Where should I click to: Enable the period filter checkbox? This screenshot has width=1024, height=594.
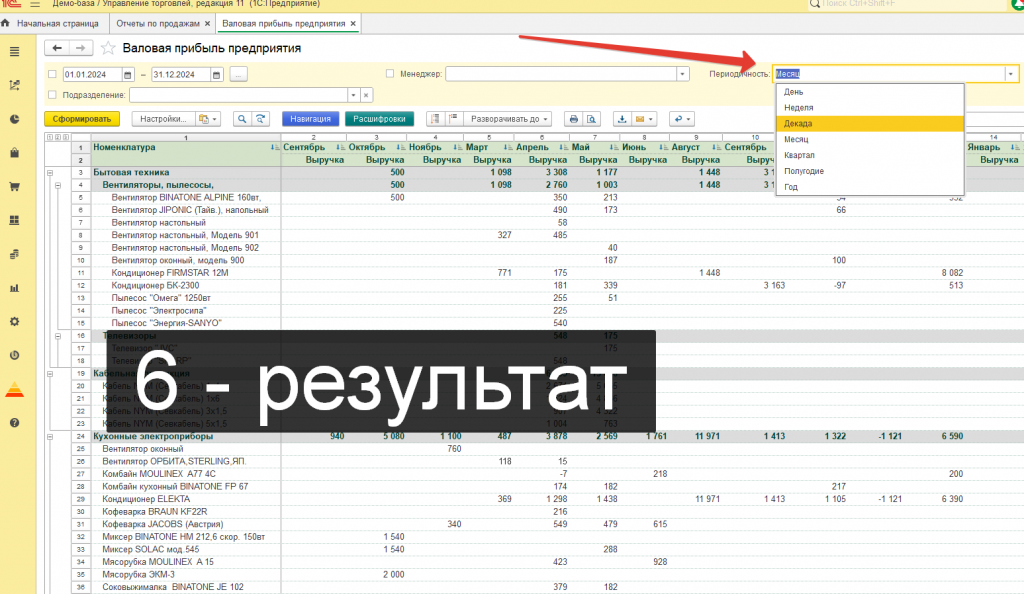[52, 74]
